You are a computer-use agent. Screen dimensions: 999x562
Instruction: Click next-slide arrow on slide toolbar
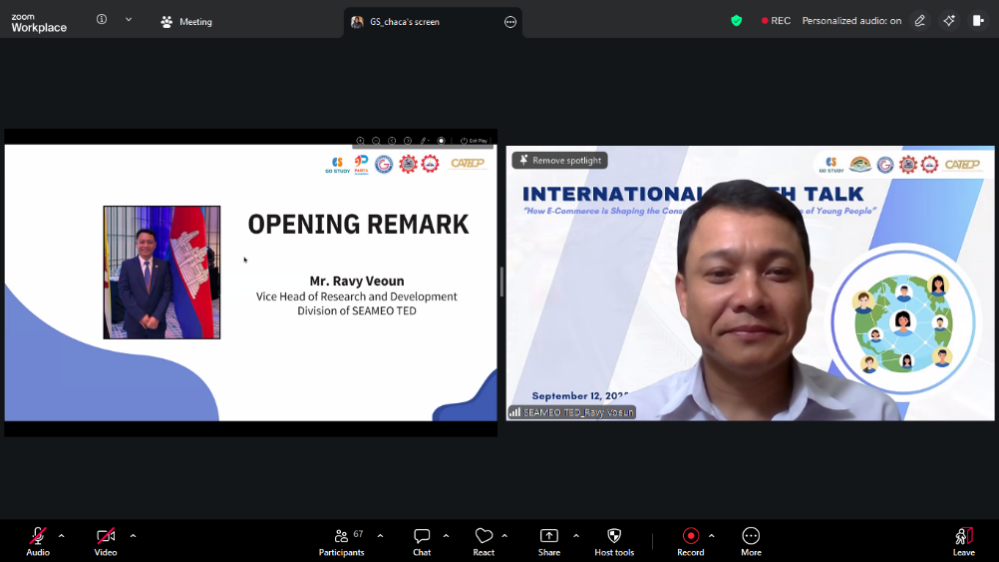(x=408, y=141)
